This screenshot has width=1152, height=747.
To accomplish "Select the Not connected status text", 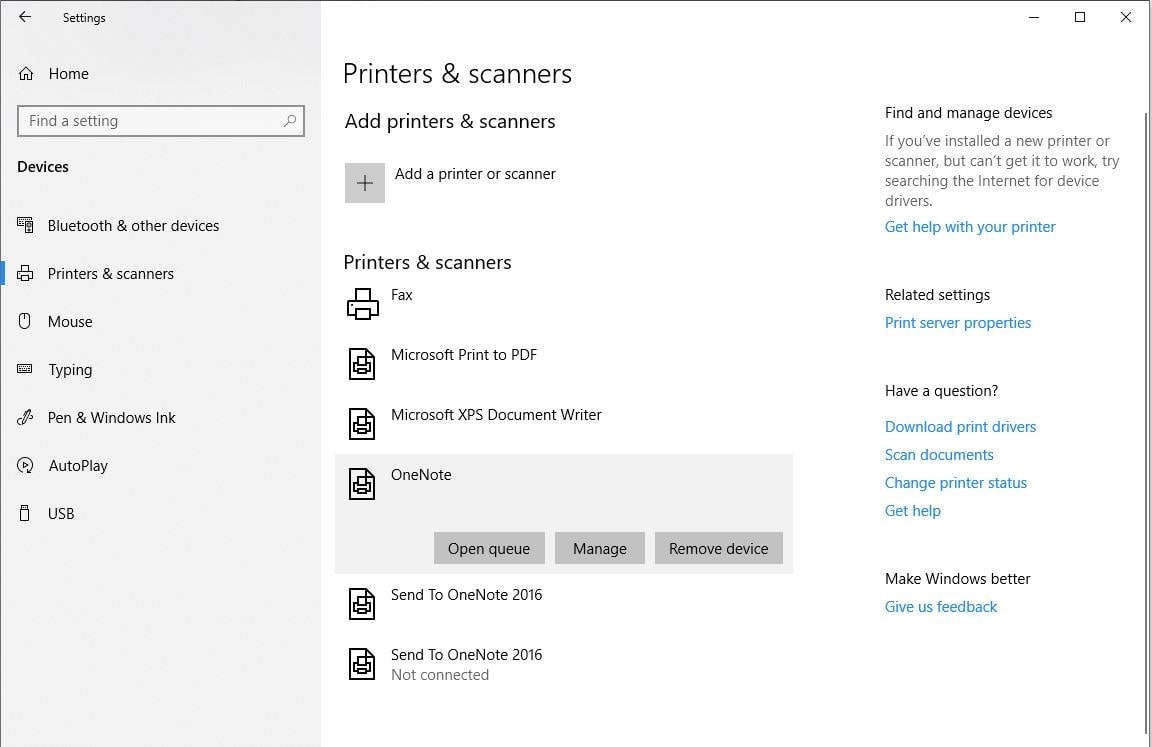I will (x=439, y=674).
